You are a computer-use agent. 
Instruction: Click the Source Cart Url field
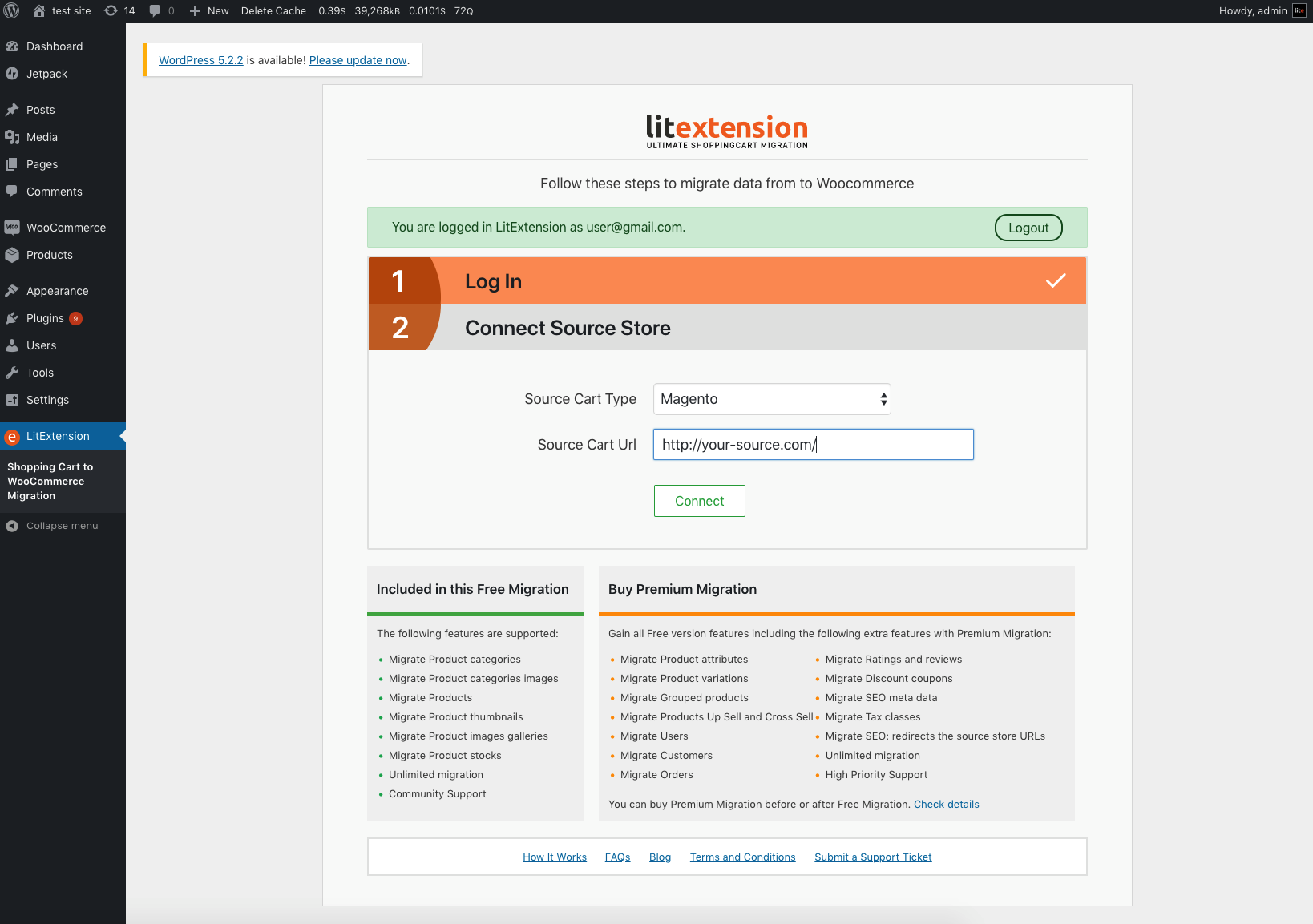coord(813,445)
